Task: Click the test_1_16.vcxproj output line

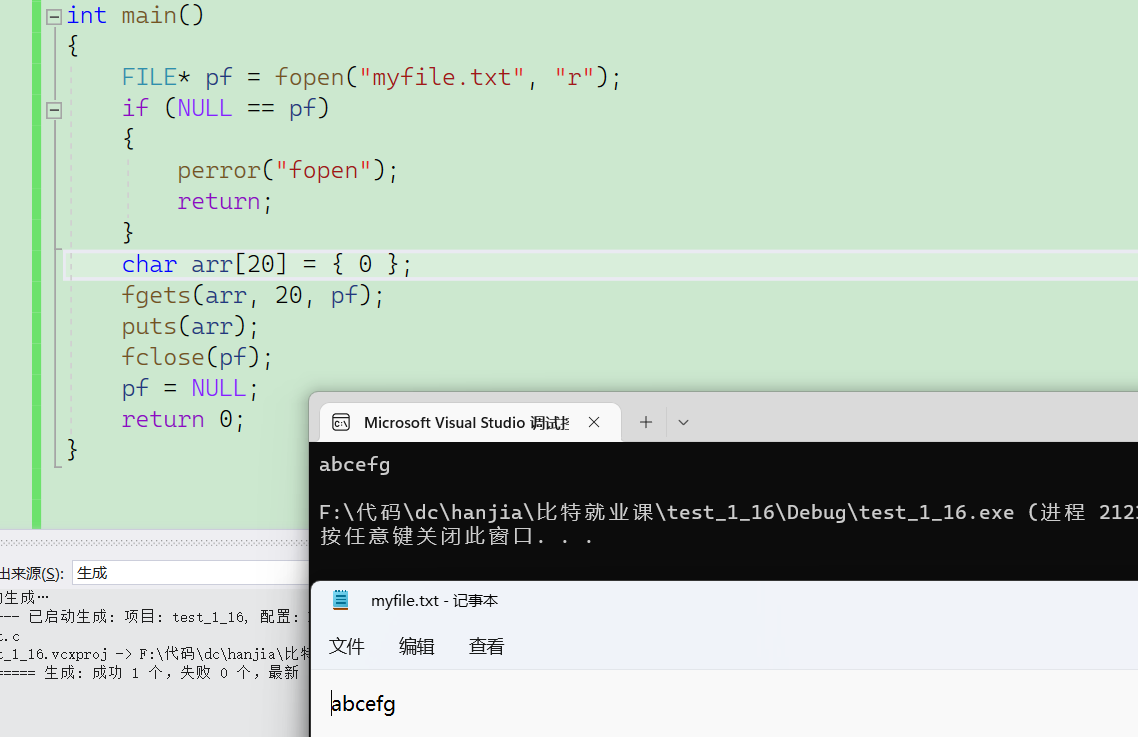Action: (x=155, y=654)
